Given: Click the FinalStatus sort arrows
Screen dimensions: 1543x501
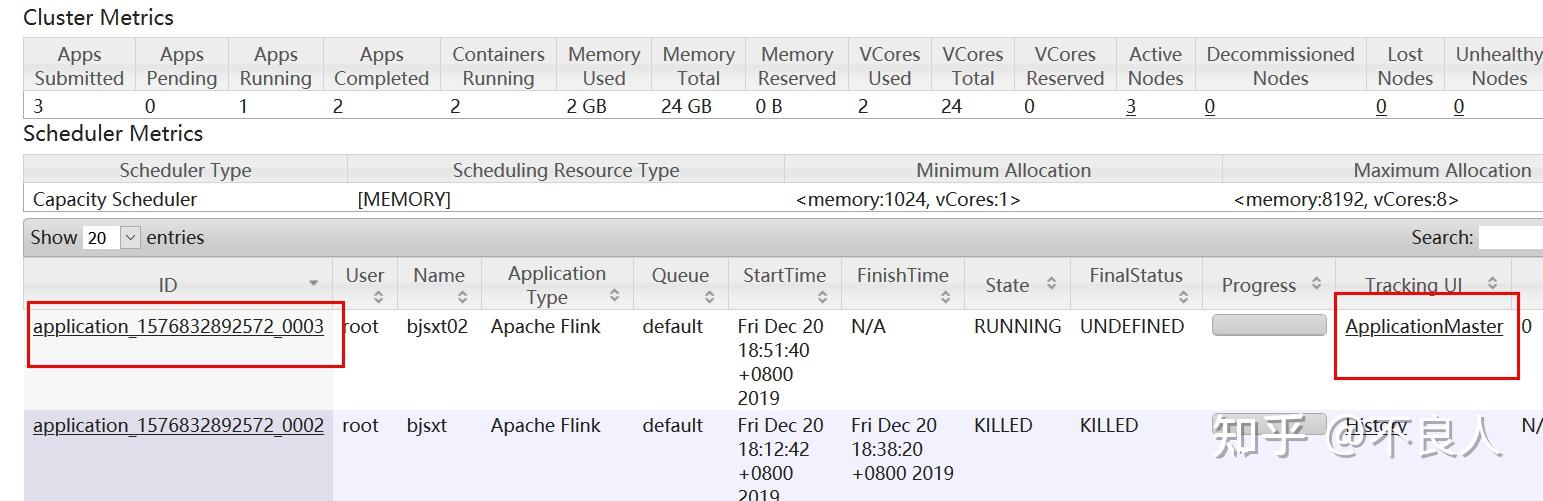Looking at the screenshot, I should click(1182, 297).
